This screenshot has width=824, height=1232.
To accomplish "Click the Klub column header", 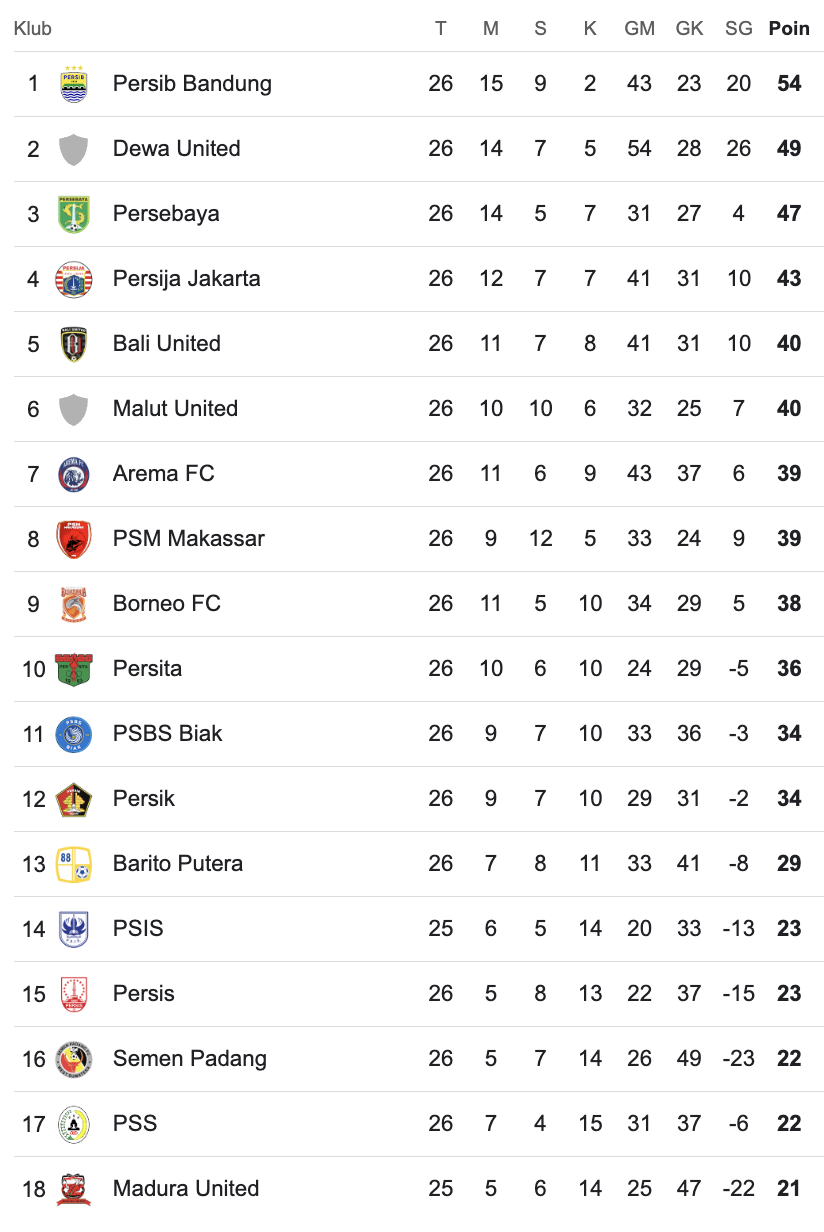I will (x=33, y=29).
